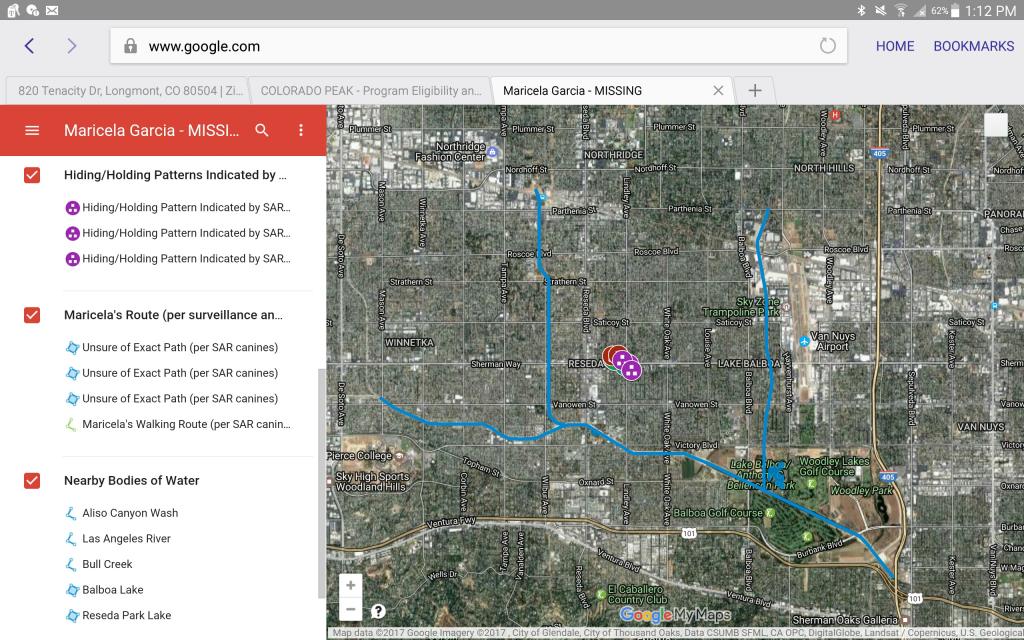Select Las Angeles River list item
This screenshot has height=640, width=1024.
(126, 539)
